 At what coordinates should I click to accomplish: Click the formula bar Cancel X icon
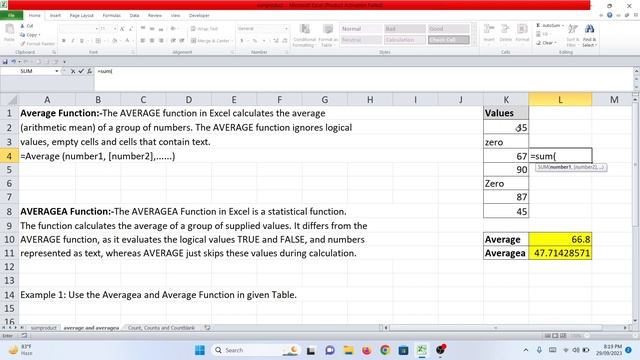pyautogui.click(x=73, y=71)
